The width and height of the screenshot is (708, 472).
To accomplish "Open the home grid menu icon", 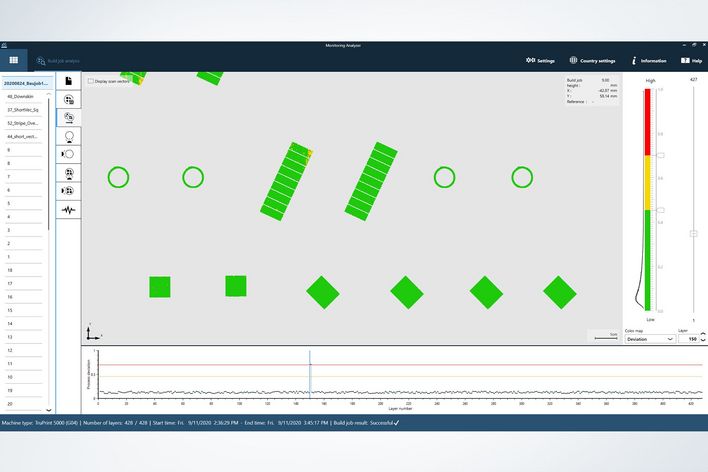I will coord(14,60).
